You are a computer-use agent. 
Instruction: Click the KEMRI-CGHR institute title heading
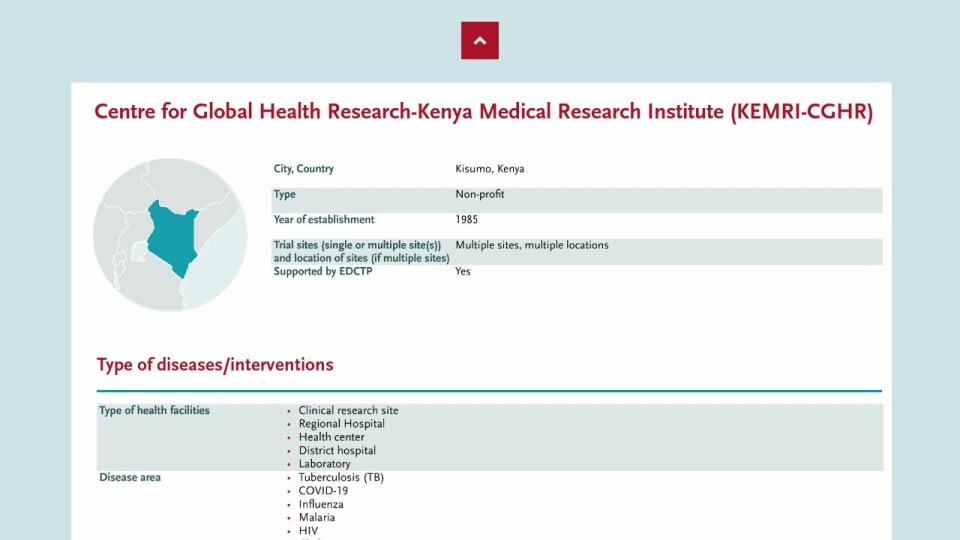[483, 112]
